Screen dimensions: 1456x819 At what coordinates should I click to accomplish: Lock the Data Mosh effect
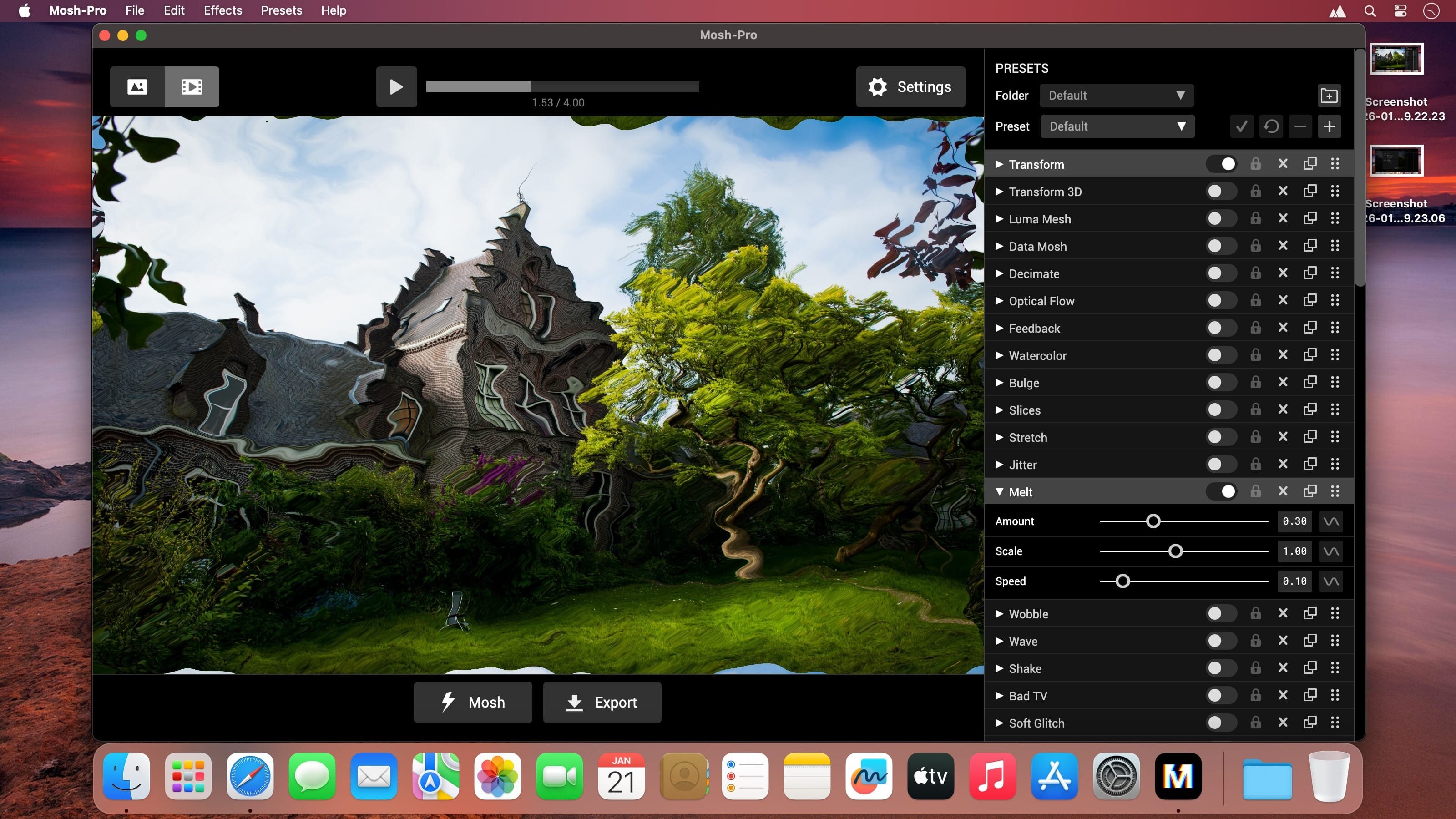click(x=1255, y=246)
